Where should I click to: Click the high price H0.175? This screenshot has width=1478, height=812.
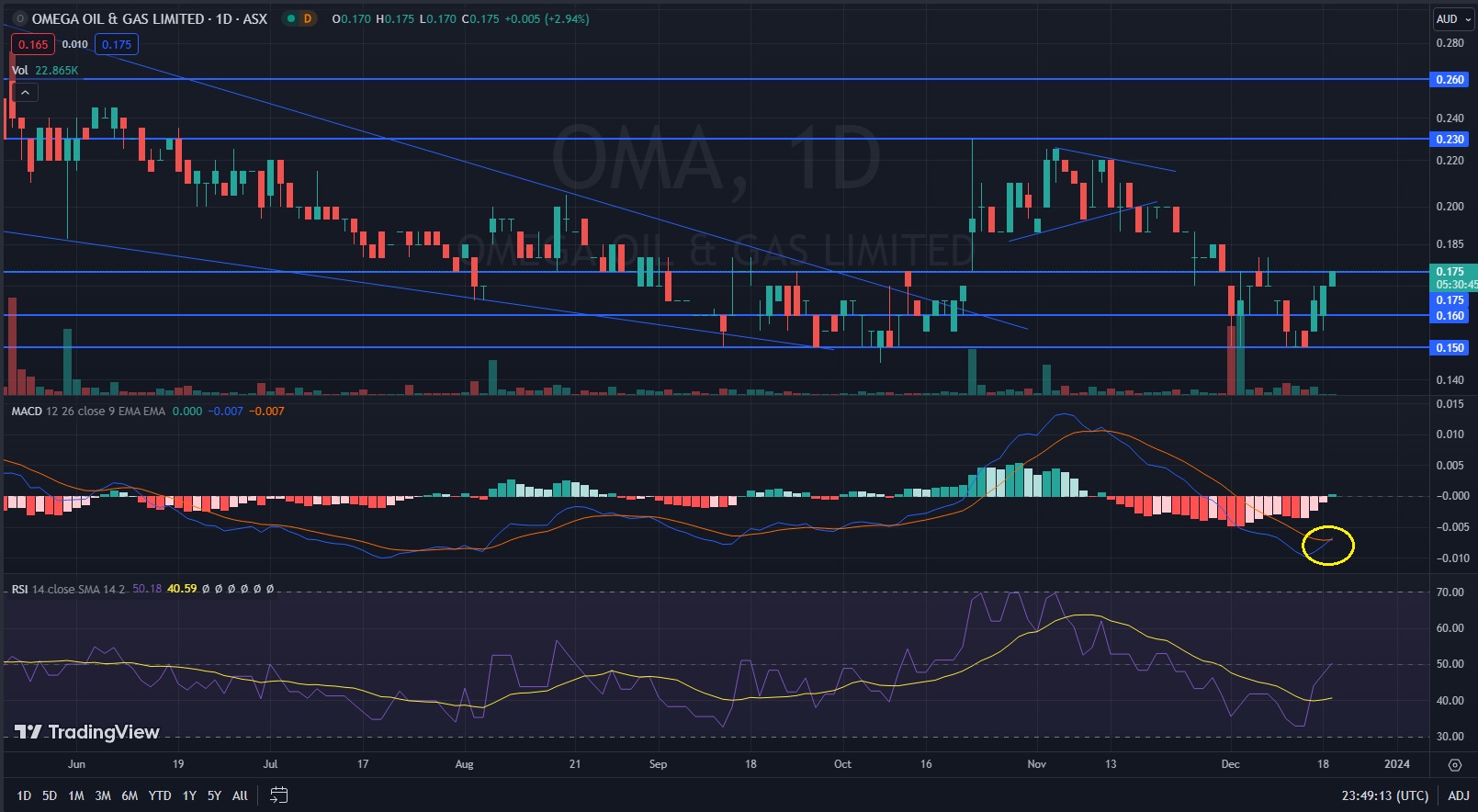click(395, 18)
